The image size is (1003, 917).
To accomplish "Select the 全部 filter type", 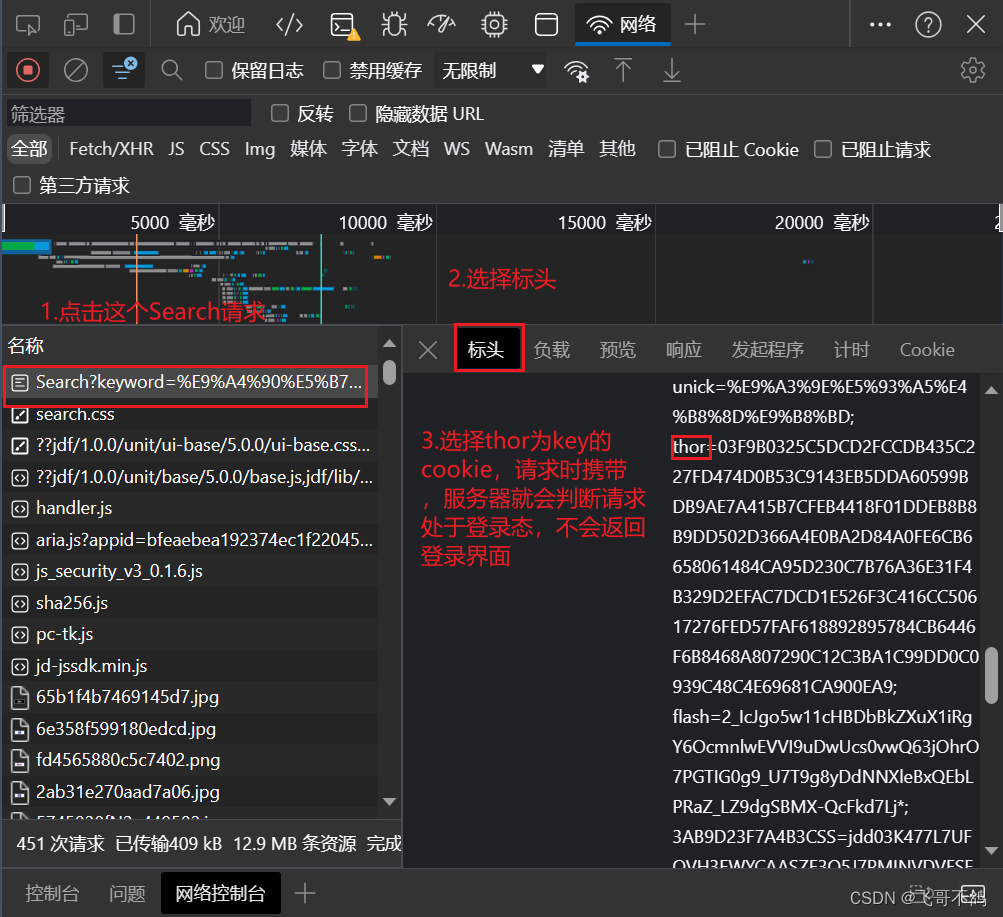I will pyautogui.click(x=29, y=149).
